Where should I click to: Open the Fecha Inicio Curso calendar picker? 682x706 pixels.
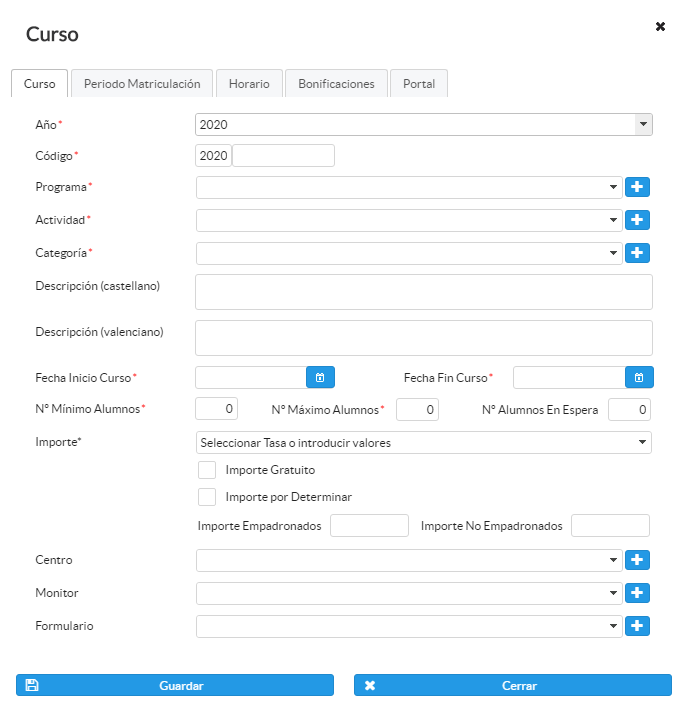click(320, 377)
